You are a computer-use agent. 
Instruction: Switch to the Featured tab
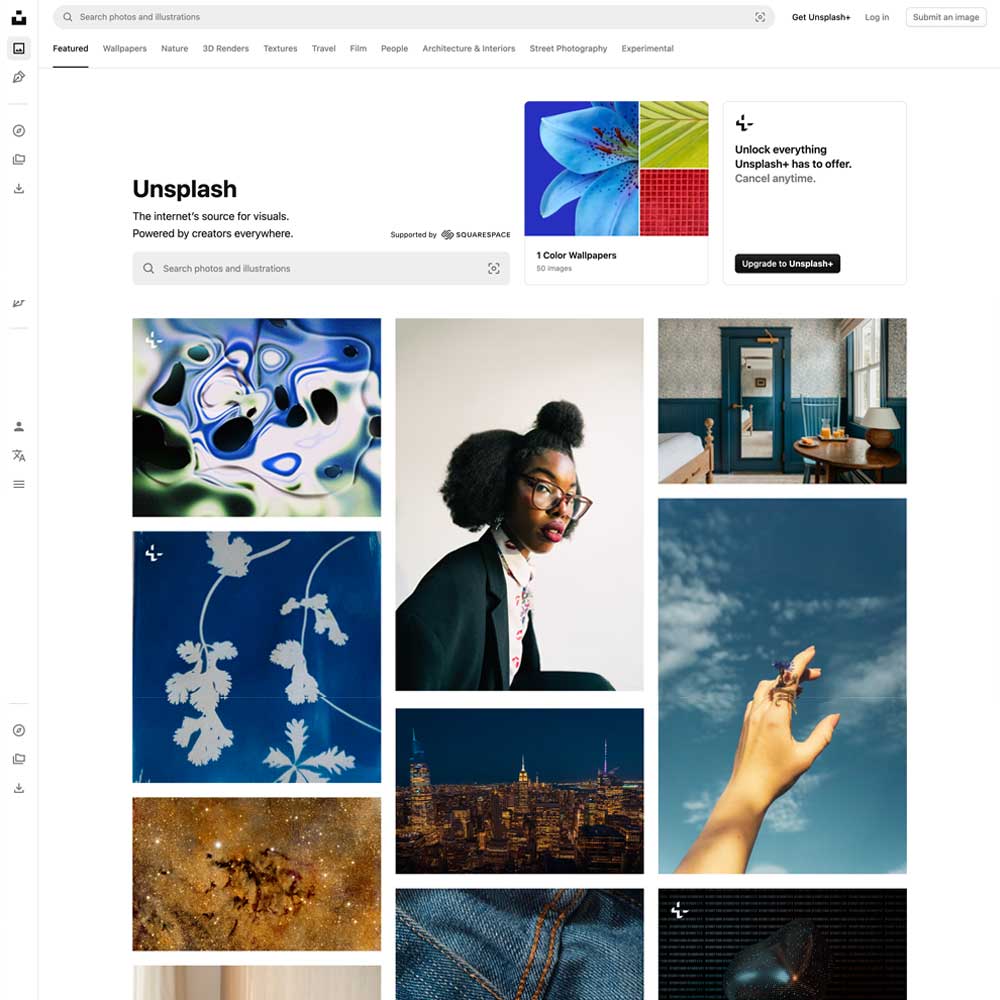point(70,48)
